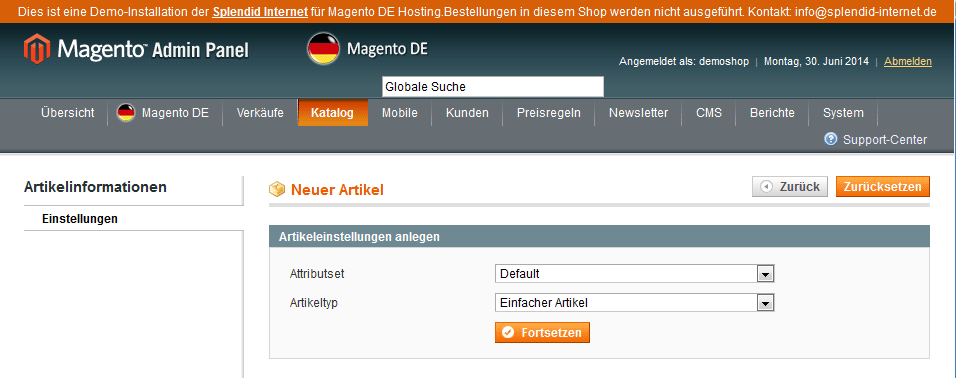Click the Artikeltyp field label
This screenshot has width=956, height=378.
313,302
